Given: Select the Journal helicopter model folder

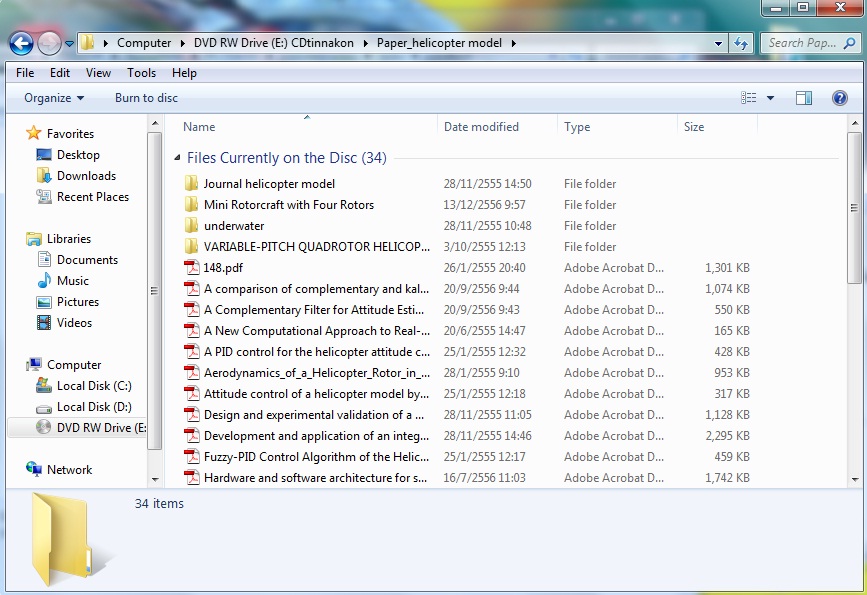Looking at the screenshot, I should pyautogui.click(x=269, y=184).
